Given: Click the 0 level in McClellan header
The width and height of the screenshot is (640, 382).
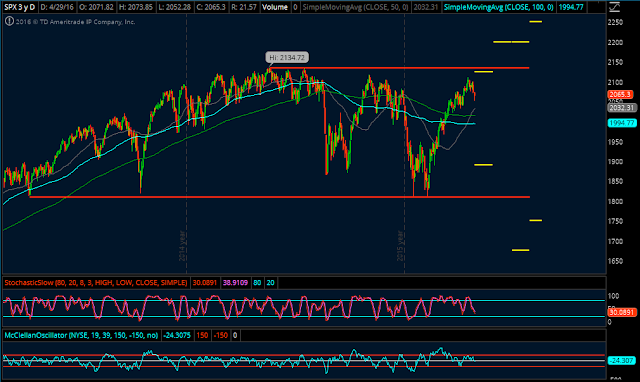Looking at the screenshot, I should tap(235, 335).
